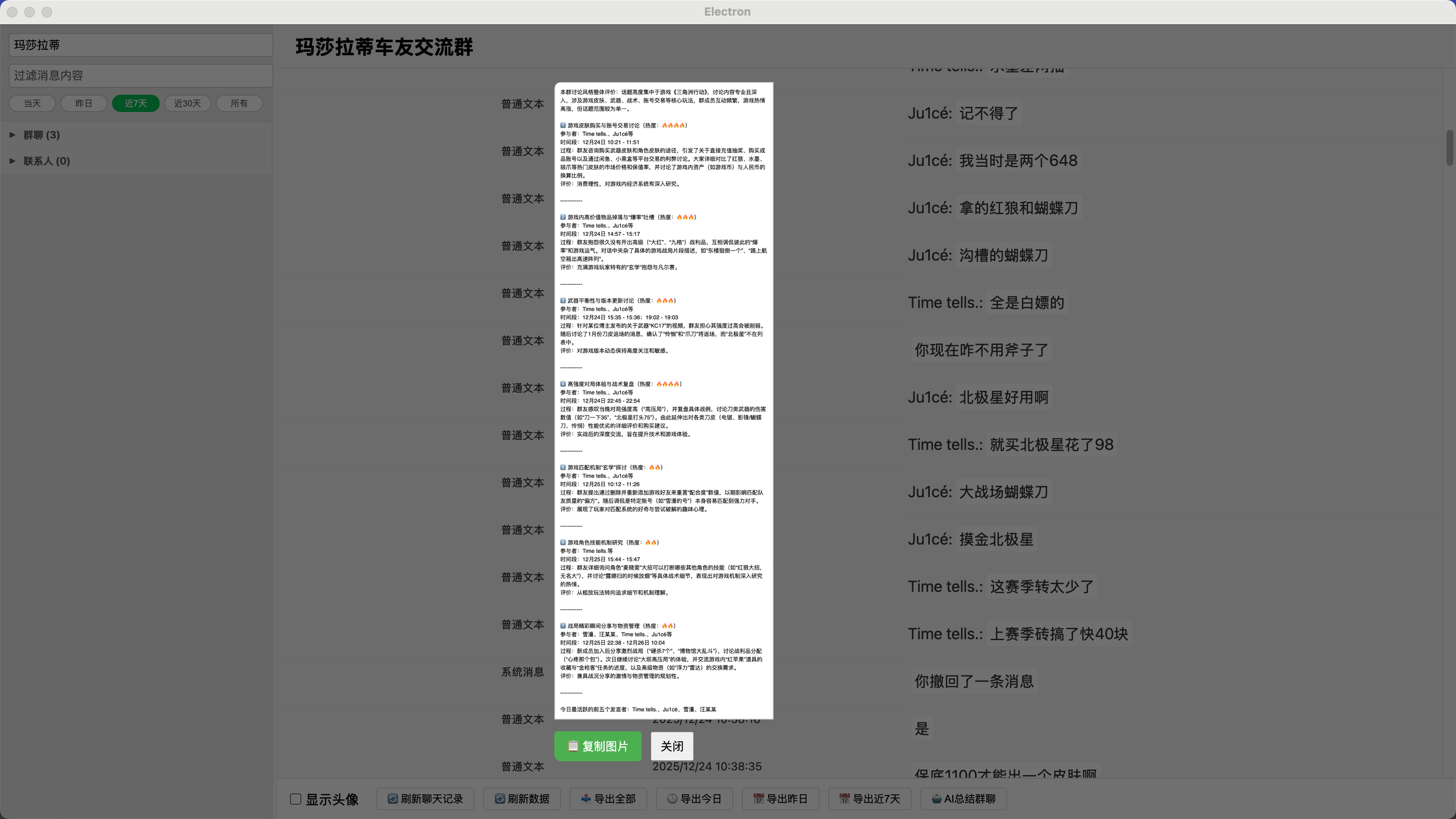1456x819 pixels.
Task: Click the search field containing 玛莎拉蒂
Action: coord(141,45)
